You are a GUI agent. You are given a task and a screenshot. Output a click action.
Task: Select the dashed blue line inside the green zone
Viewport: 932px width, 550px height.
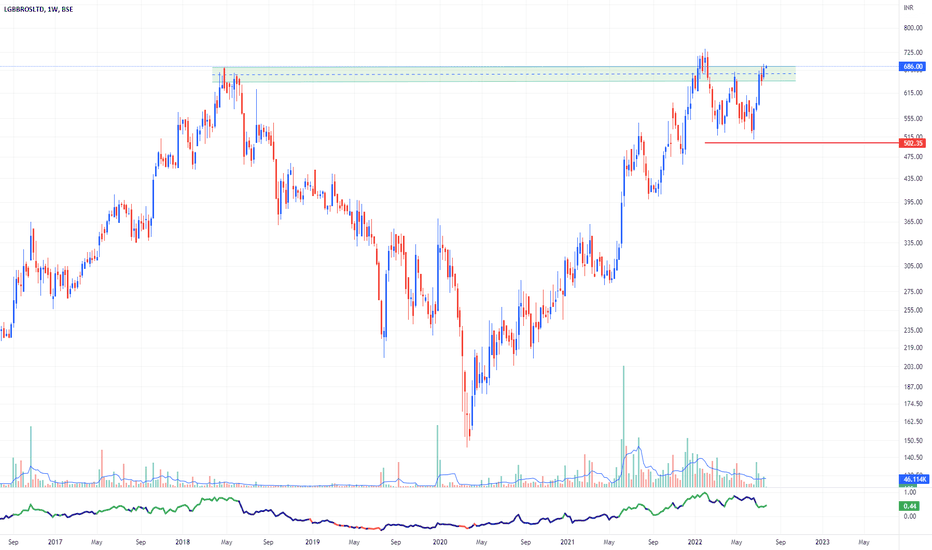point(503,74)
